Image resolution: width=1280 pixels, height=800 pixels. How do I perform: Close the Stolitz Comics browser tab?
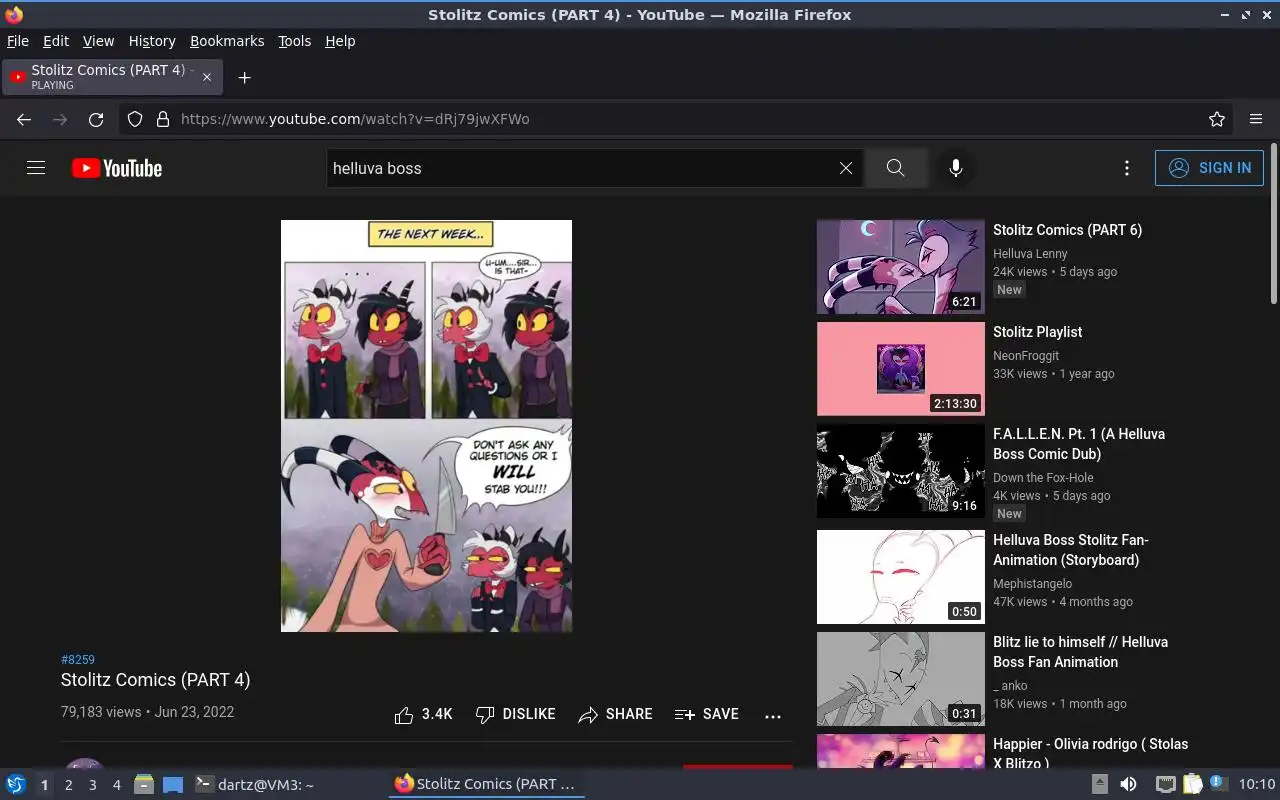click(x=207, y=77)
